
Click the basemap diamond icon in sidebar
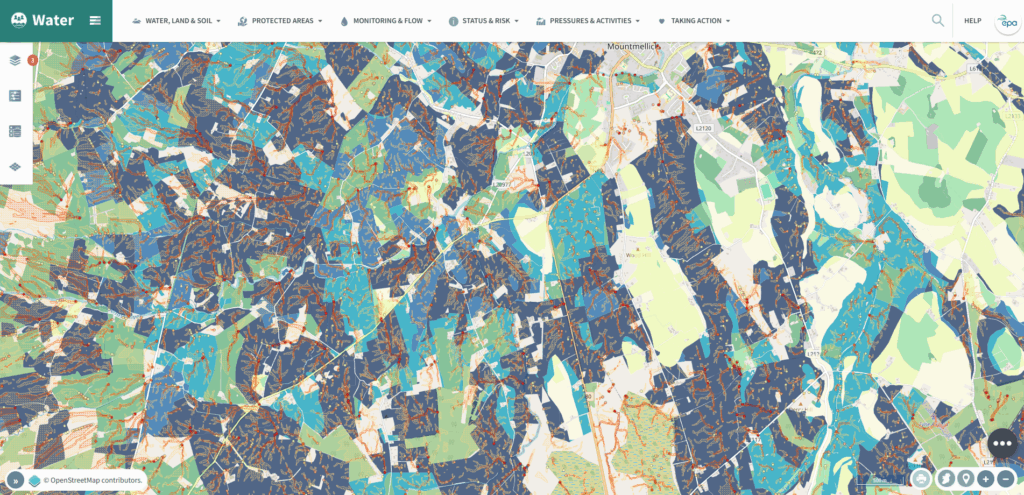click(x=15, y=166)
